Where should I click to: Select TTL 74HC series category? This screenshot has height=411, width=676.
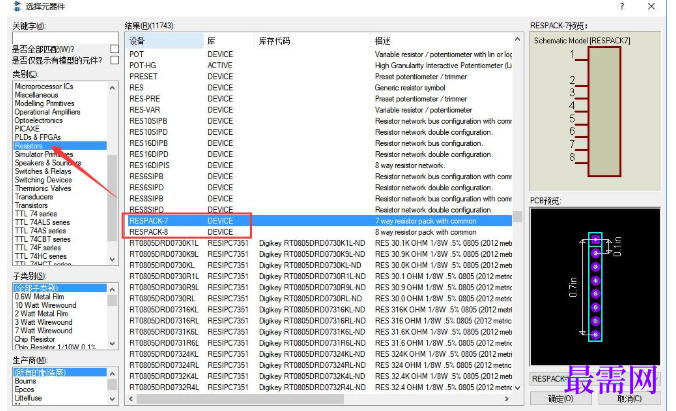coord(41,256)
